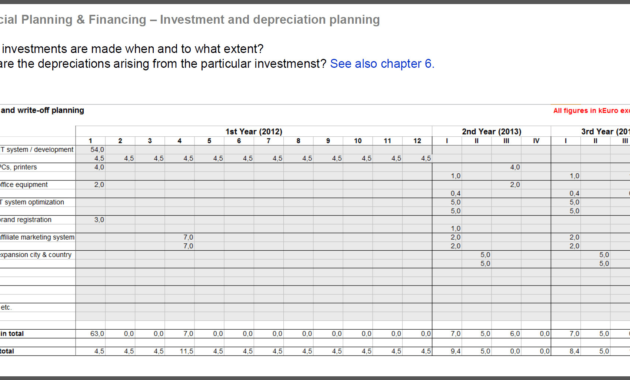
Task: Click the '6,0' cell in the in total row
Action: pos(515,334)
